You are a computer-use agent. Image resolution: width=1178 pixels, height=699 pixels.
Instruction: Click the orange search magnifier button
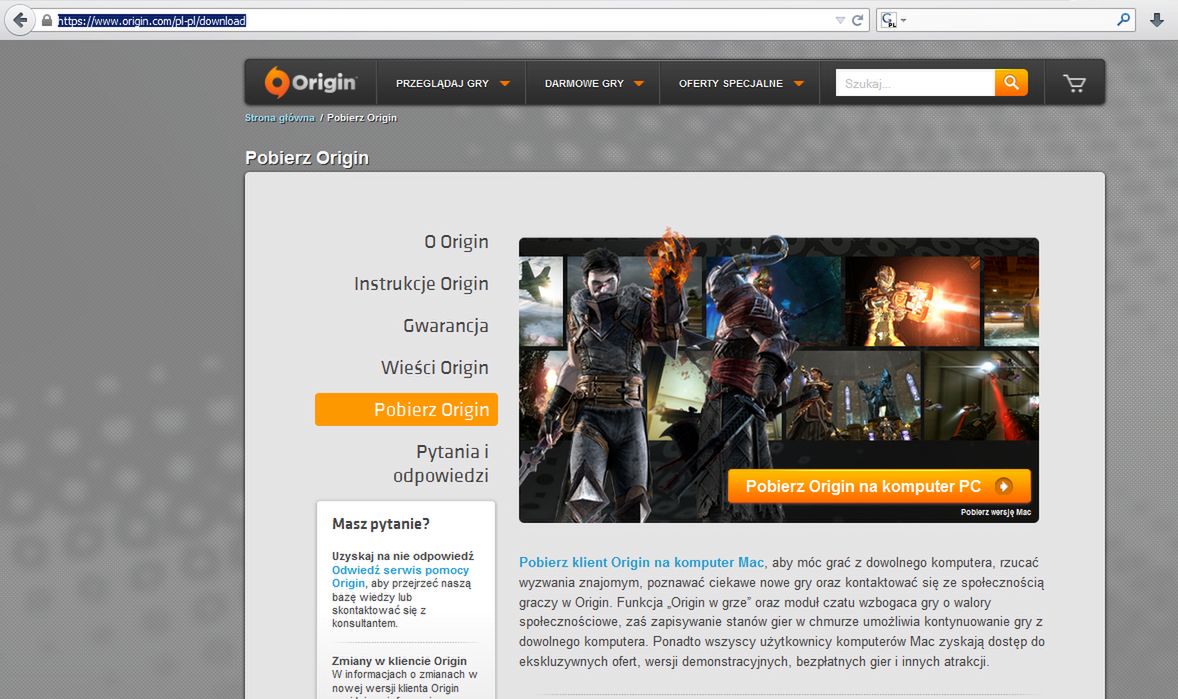pyautogui.click(x=1011, y=83)
